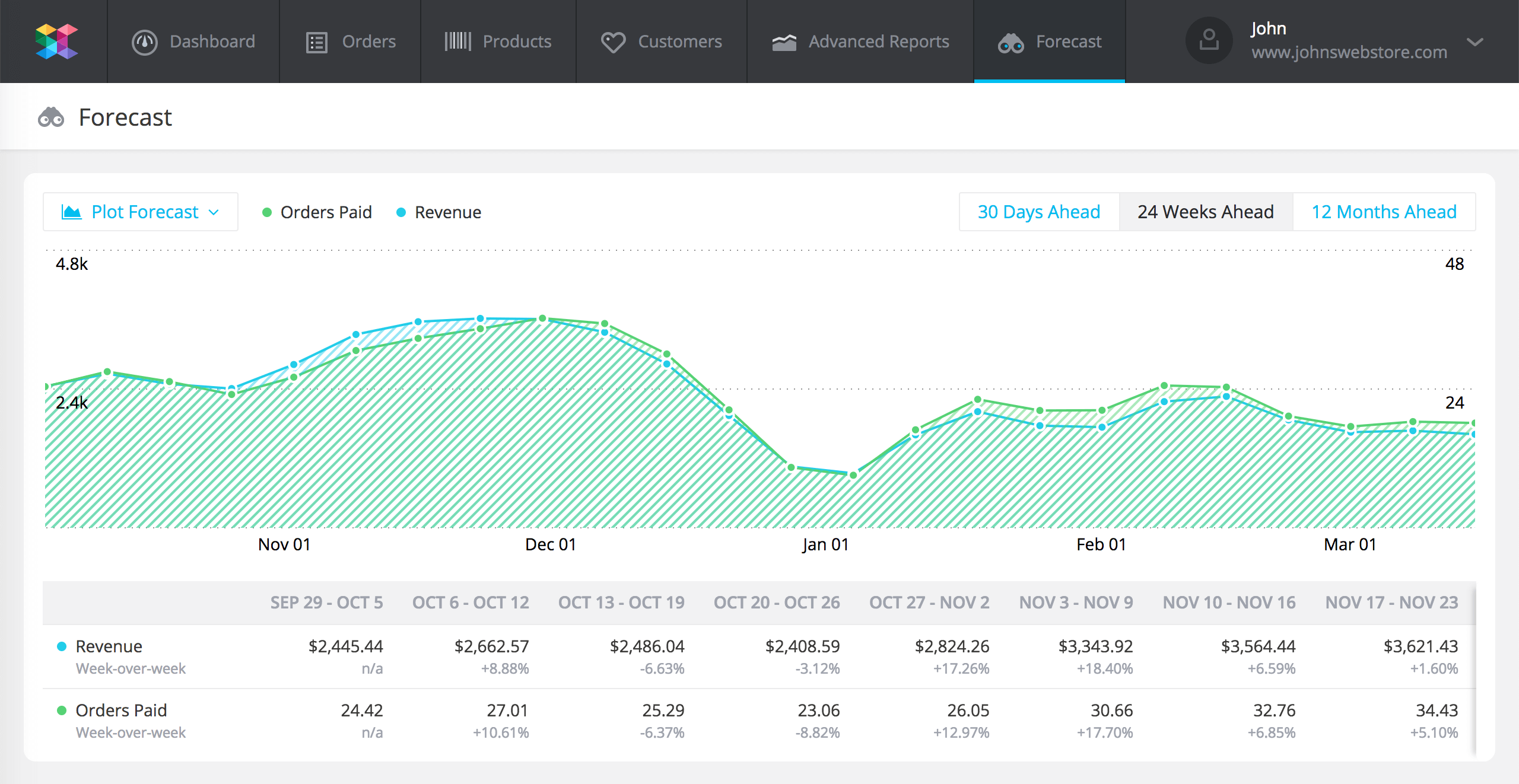1519x784 pixels.
Task: Click the NOV 3 - NOV 9 column header
Action: point(1076,603)
